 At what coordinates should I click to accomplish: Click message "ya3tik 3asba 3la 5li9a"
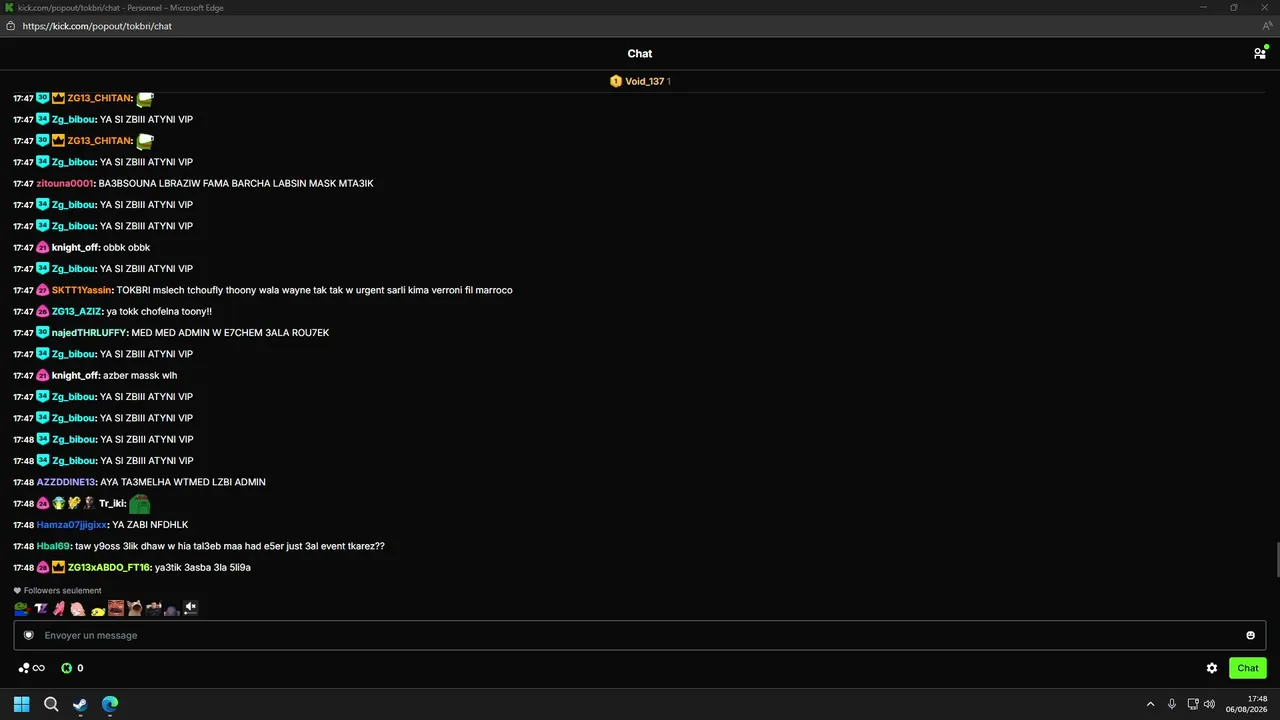[x=203, y=567]
